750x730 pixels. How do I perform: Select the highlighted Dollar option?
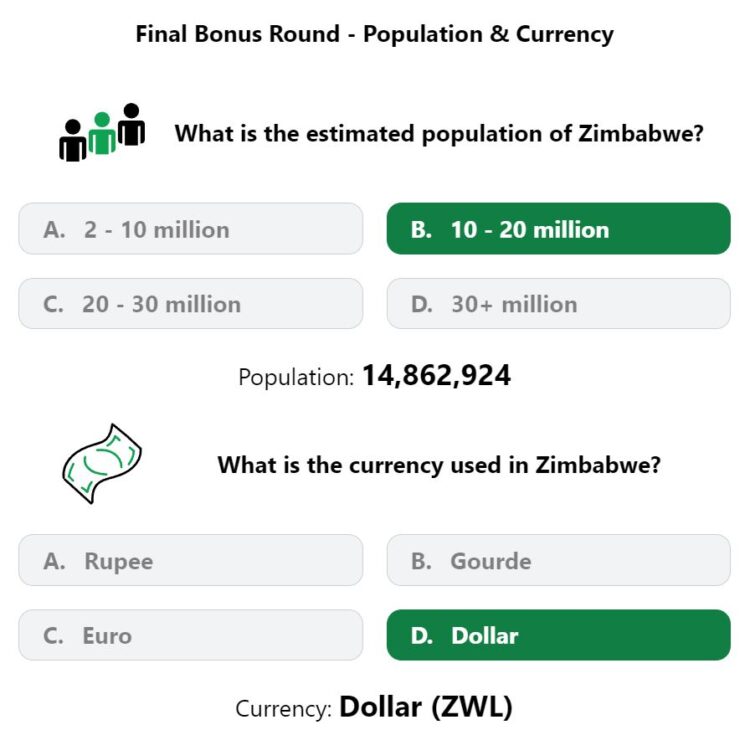558,635
